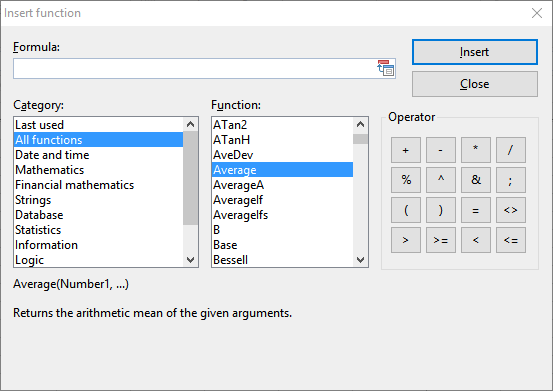The width and height of the screenshot is (553, 391).
Task: Choose the Mathematics category
Action: (98, 170)
